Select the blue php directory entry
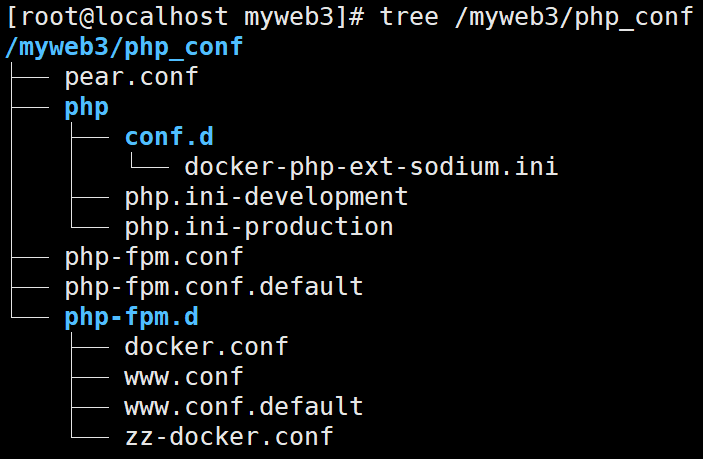 pos(87,106)
